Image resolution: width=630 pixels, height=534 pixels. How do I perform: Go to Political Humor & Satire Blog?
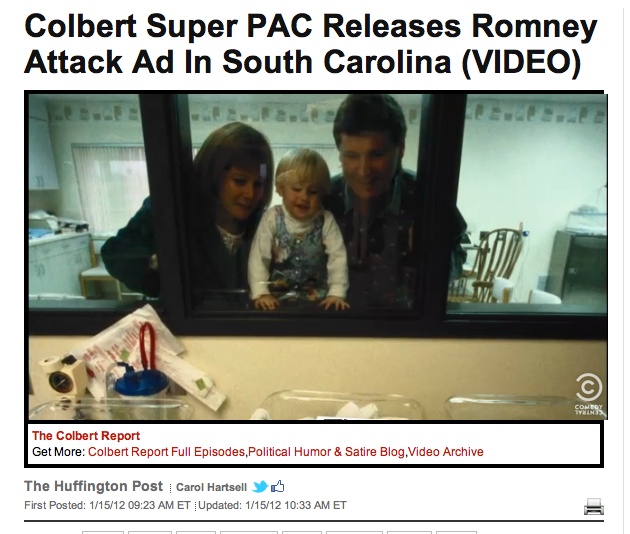326,452
